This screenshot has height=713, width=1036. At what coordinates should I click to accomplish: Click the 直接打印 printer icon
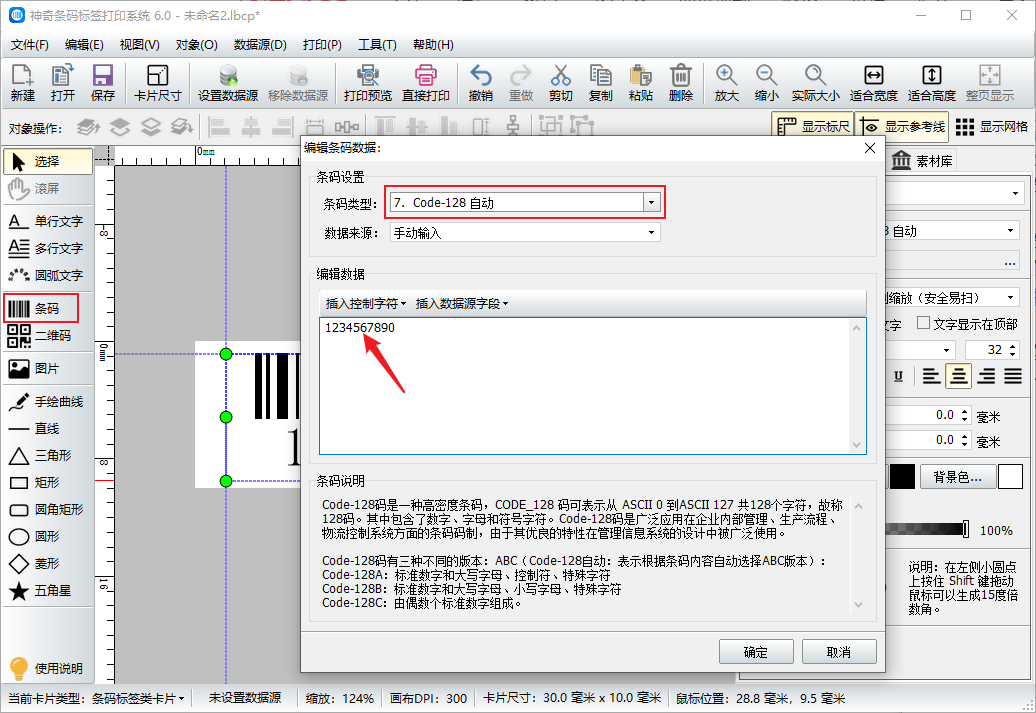[x=426, y=83]
